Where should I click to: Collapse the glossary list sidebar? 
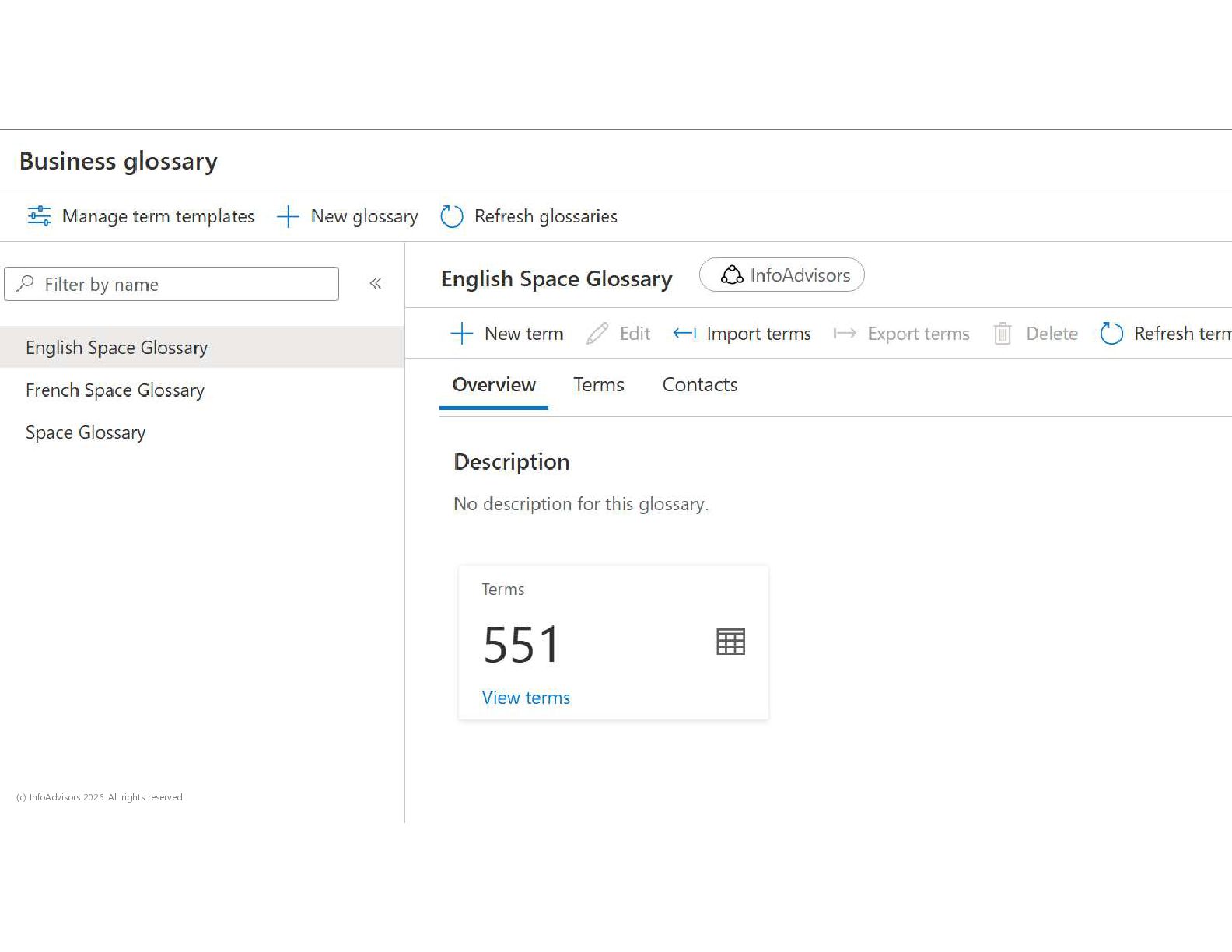tap(376, 284)
